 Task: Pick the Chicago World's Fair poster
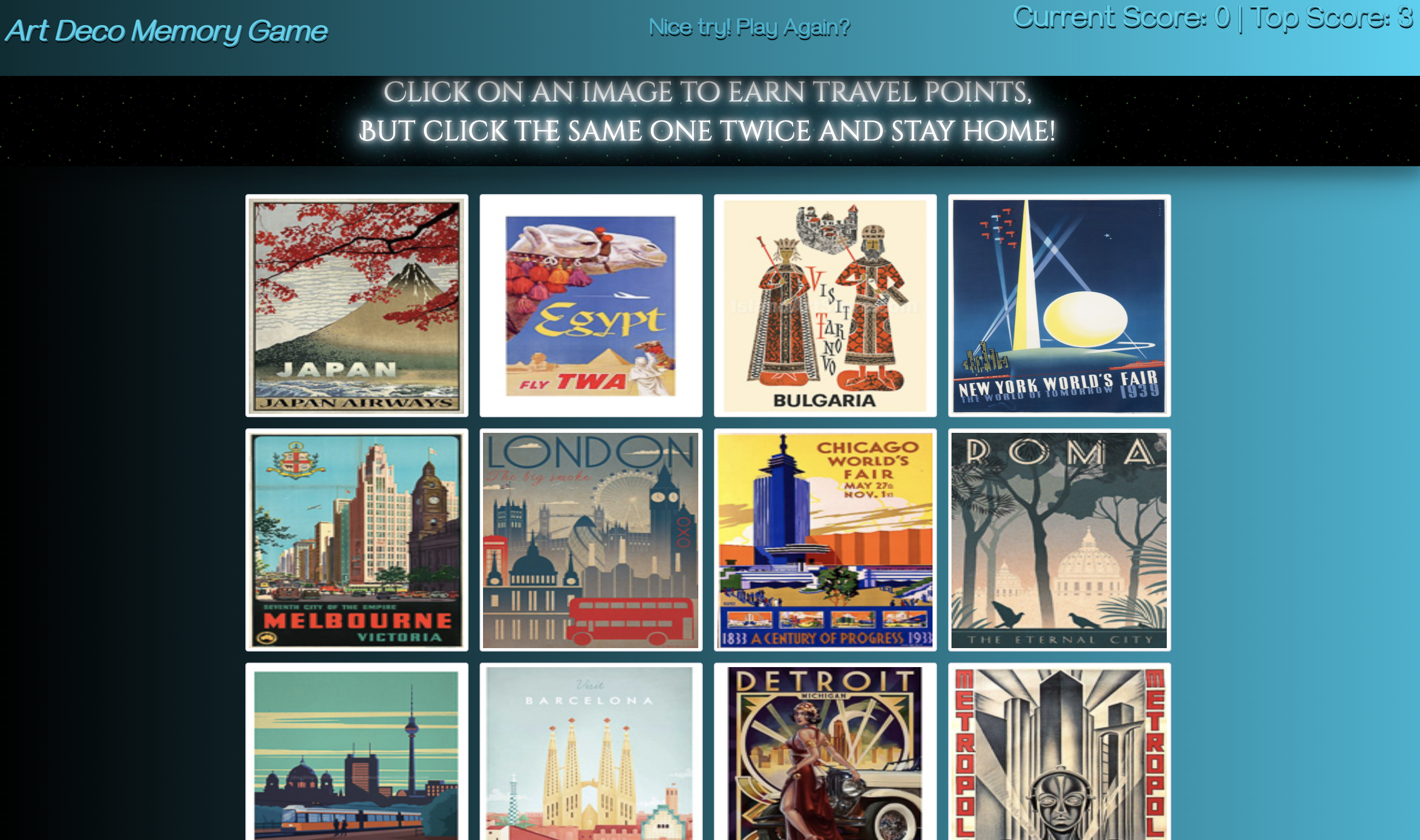coord(825,540)
